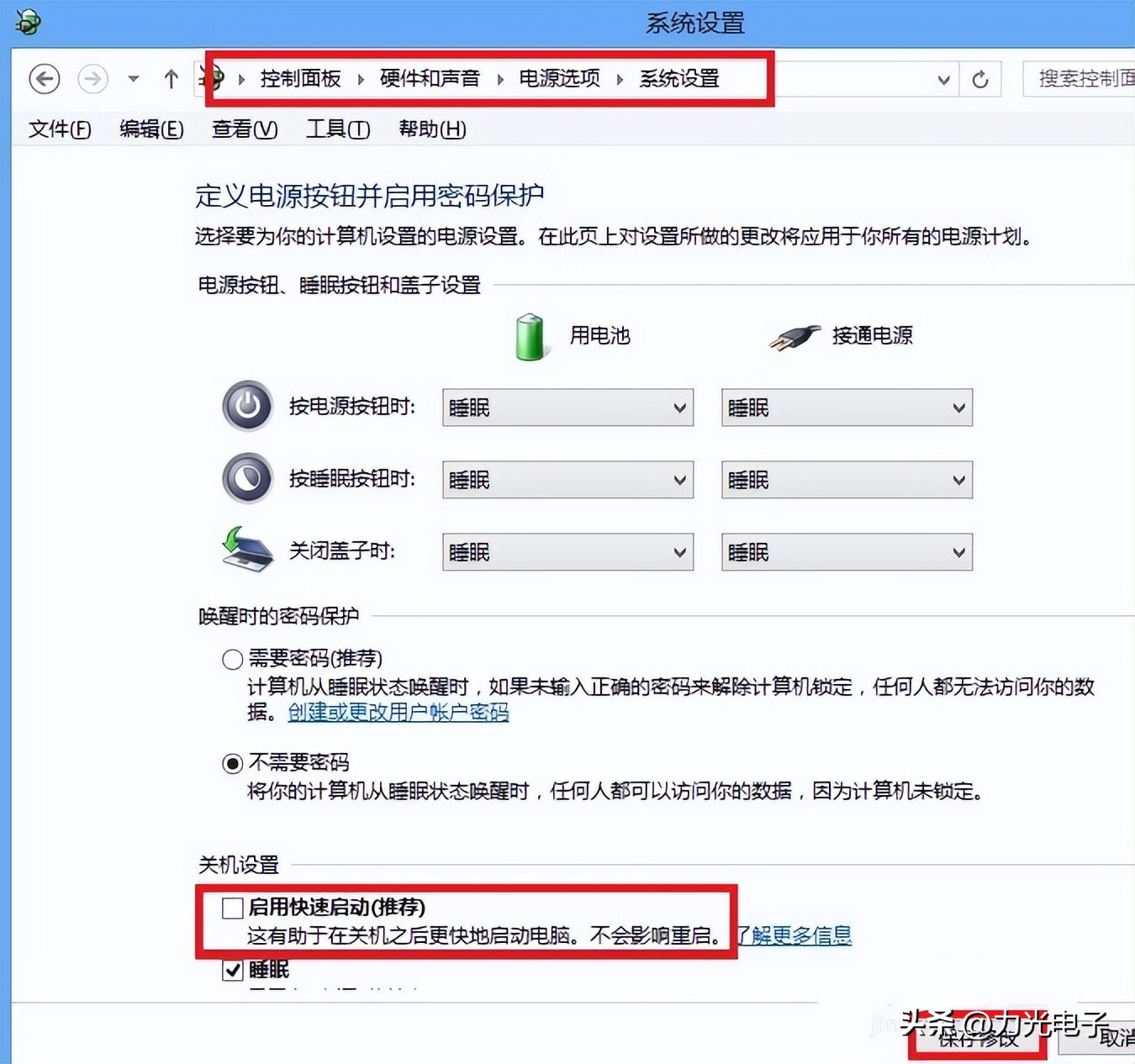Click the 创建或更改用户帐户密码 link
This screenshot has width=1135, height=1064.
coord(397,712)
